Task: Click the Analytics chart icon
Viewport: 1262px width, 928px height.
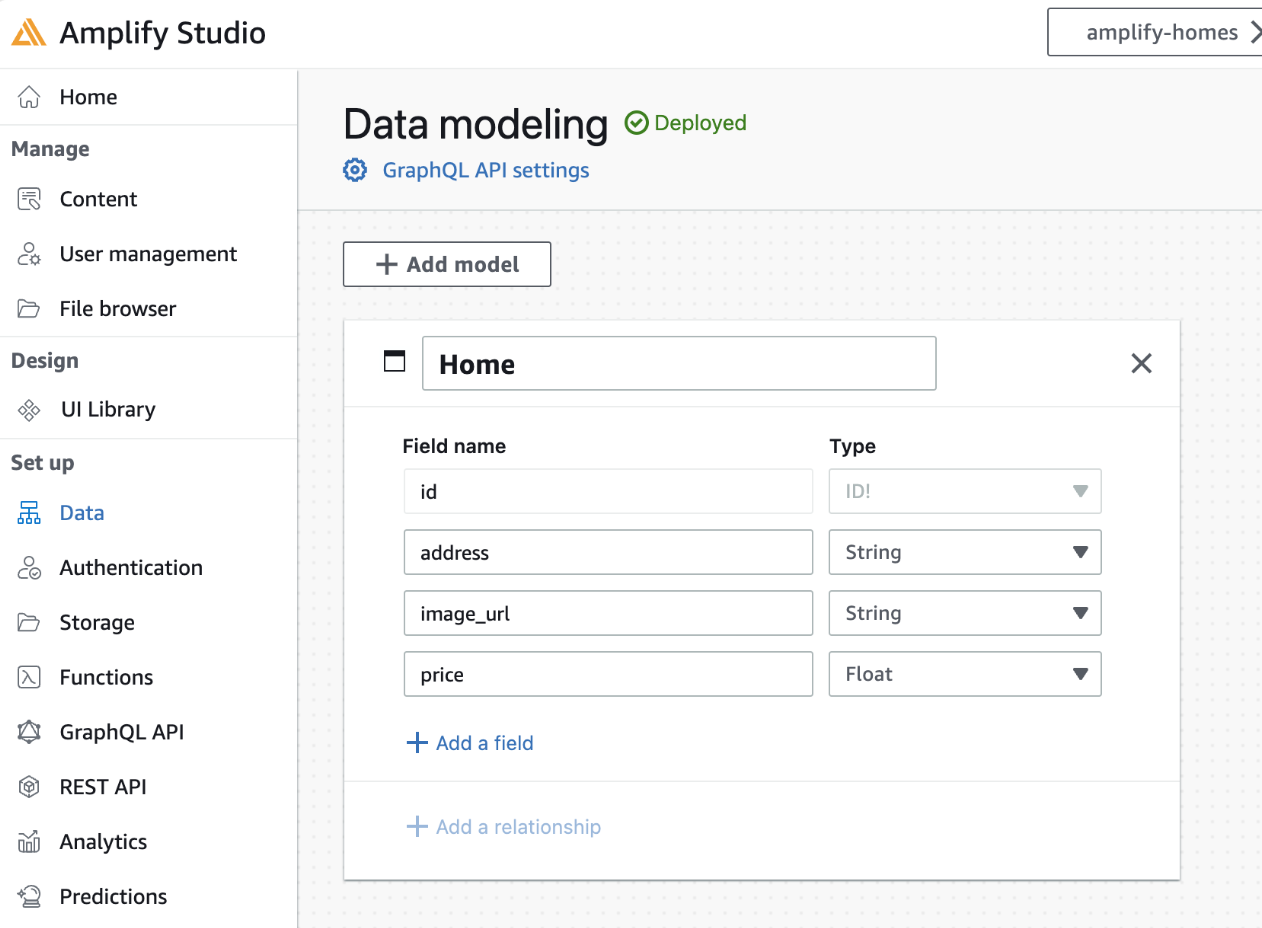Action: 29,842
